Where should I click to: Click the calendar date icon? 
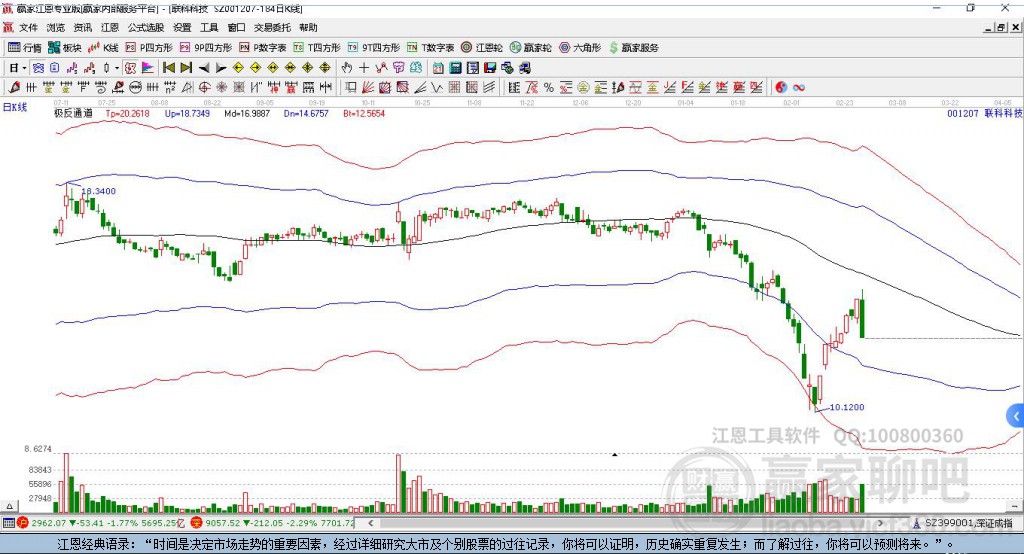[438, 67]
